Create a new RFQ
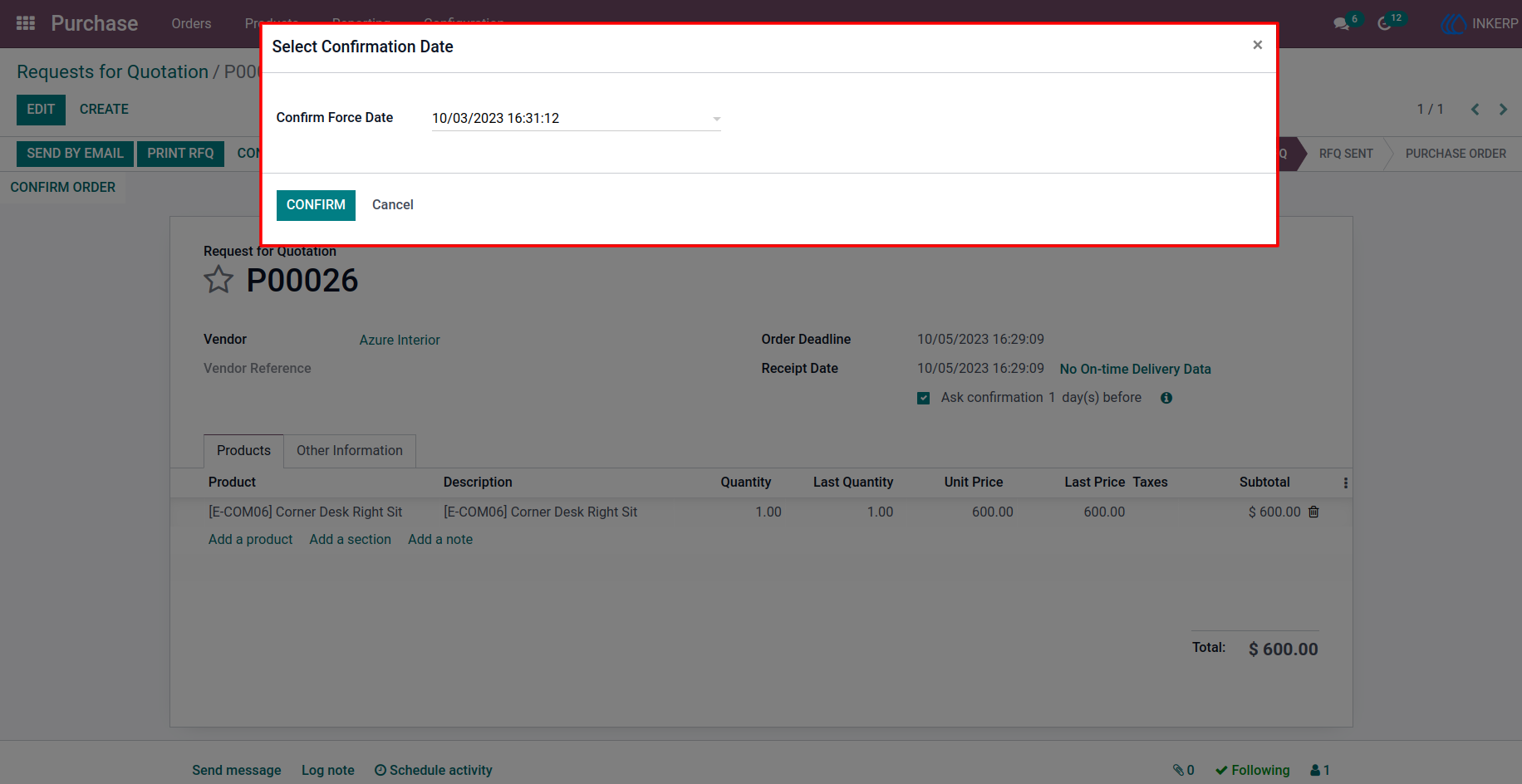 [x=104, y=110]
